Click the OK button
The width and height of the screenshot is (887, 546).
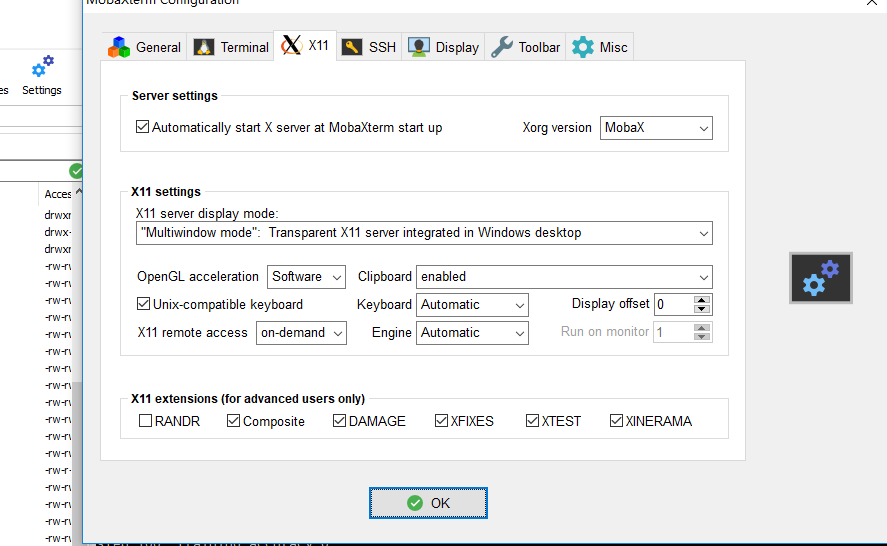click(428, 503)
